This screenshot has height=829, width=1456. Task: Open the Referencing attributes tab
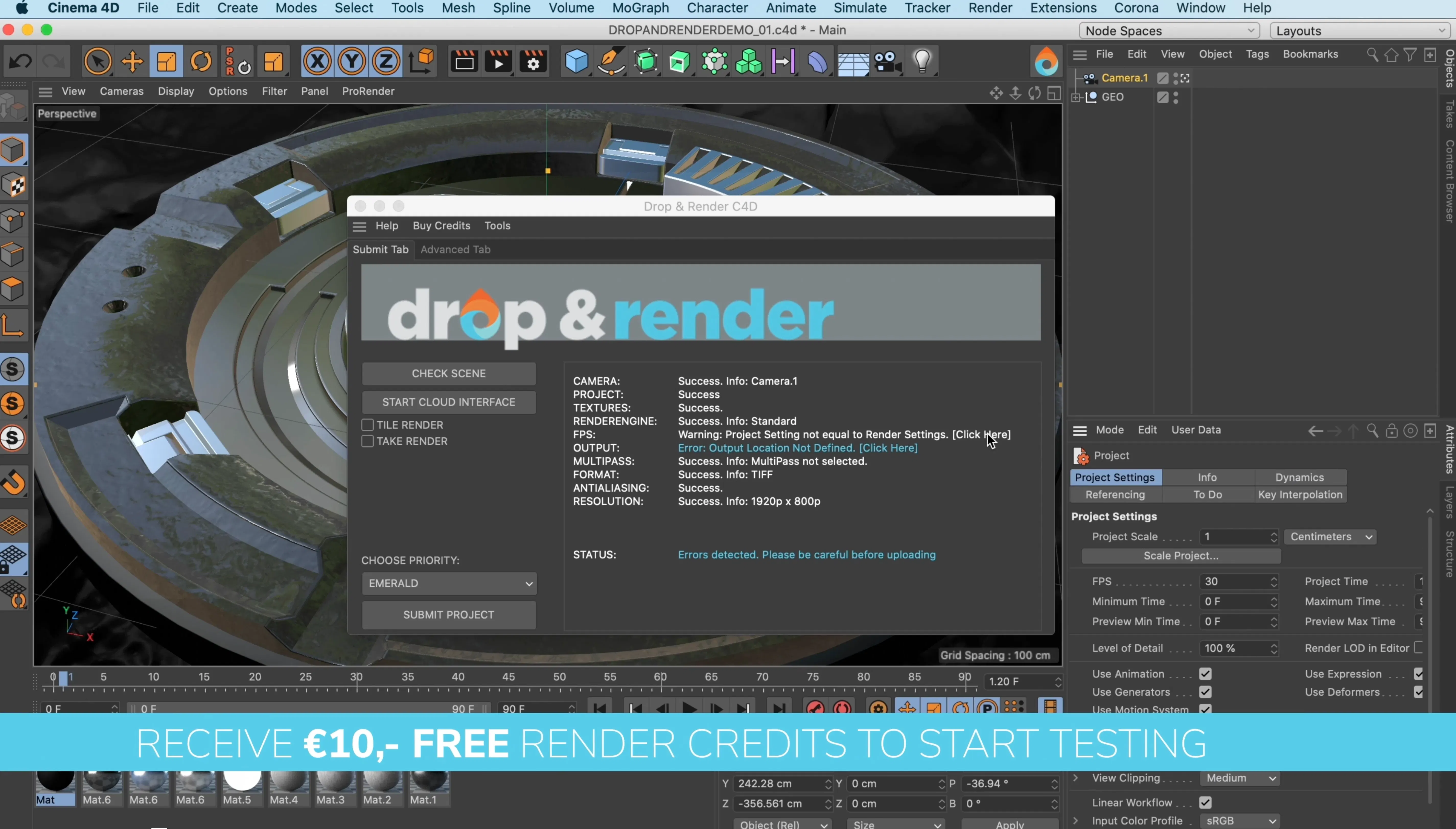coord(1115,495)
